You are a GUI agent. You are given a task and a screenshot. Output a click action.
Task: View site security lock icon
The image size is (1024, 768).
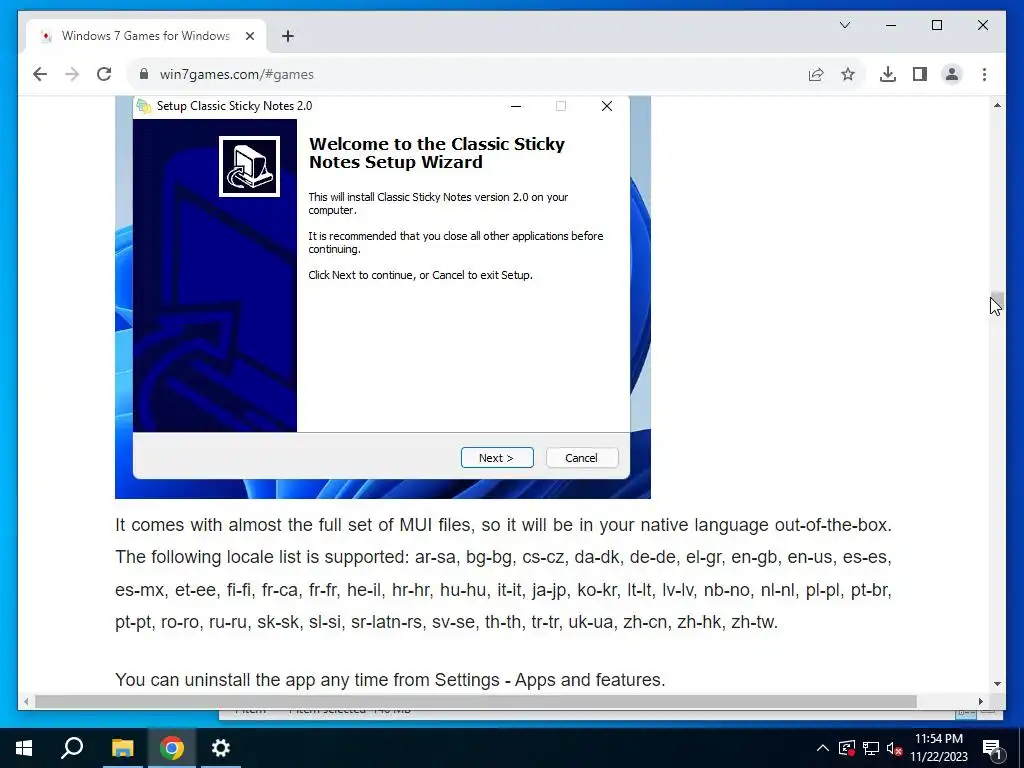coord(144,74)
